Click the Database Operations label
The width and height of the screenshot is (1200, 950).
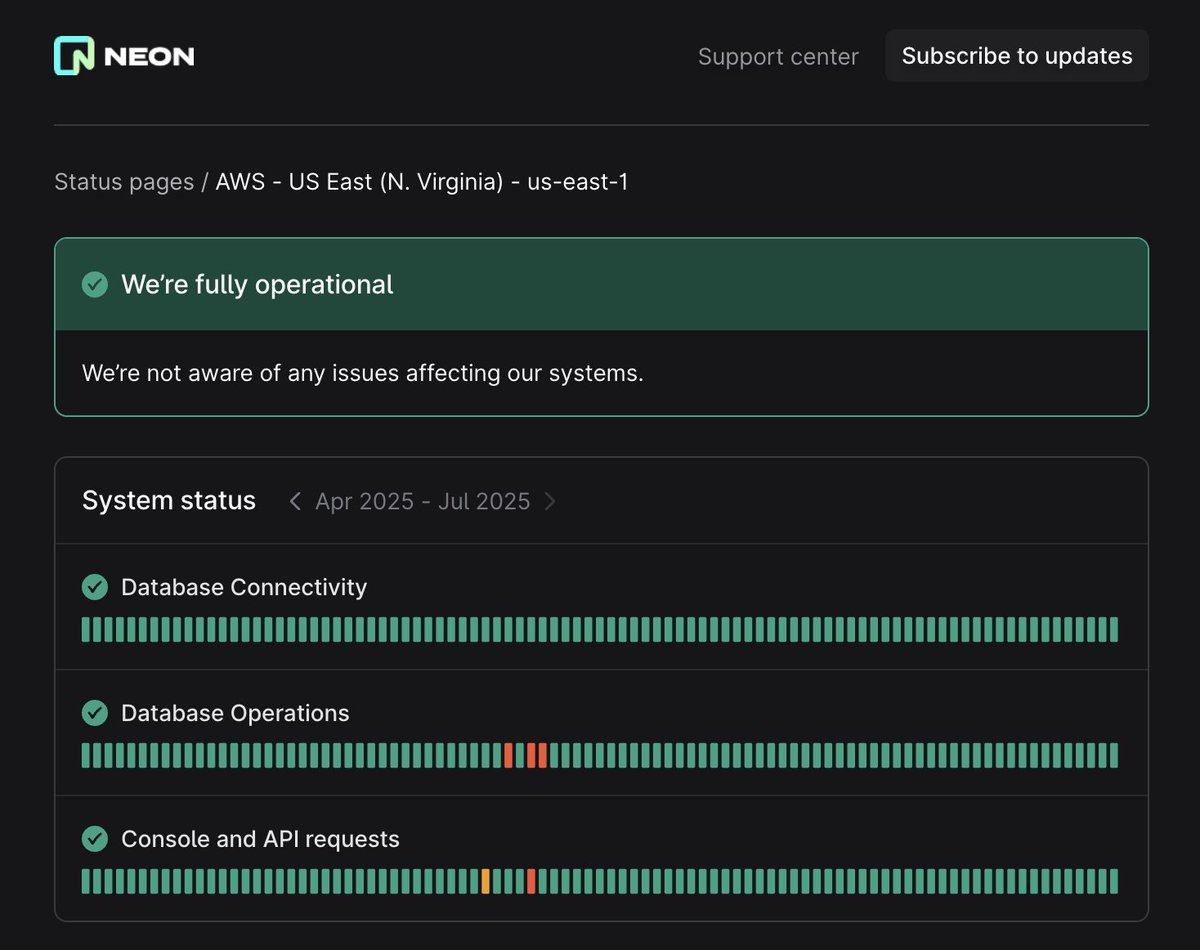tap(235, 713)
